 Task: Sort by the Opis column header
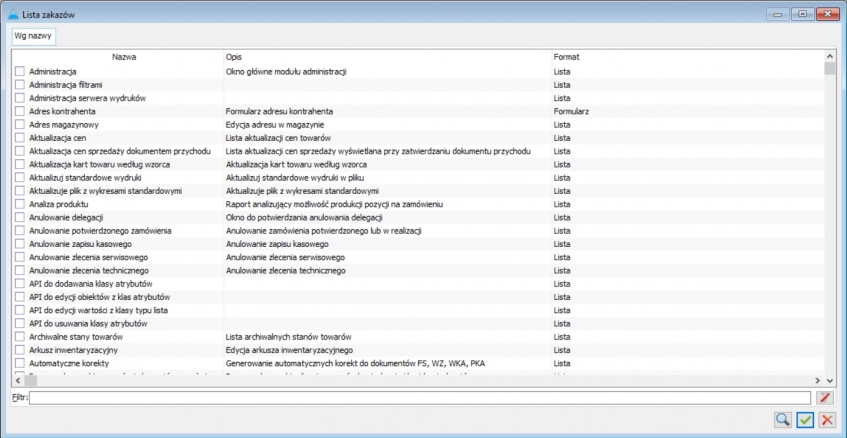click(385, 57)
